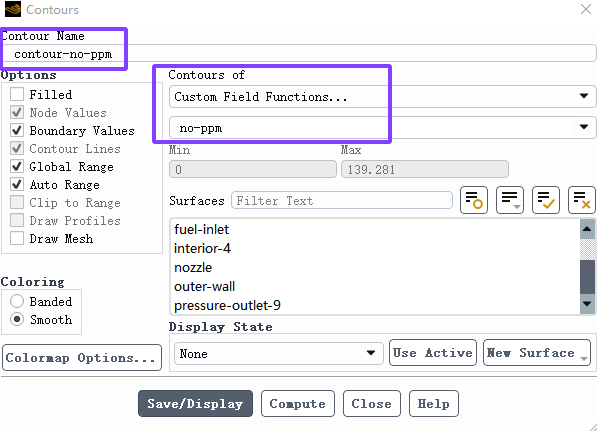Click scroll down arrow in the surfaces list
The width and height of the screenshot is (597, 431).
(587, 304)
